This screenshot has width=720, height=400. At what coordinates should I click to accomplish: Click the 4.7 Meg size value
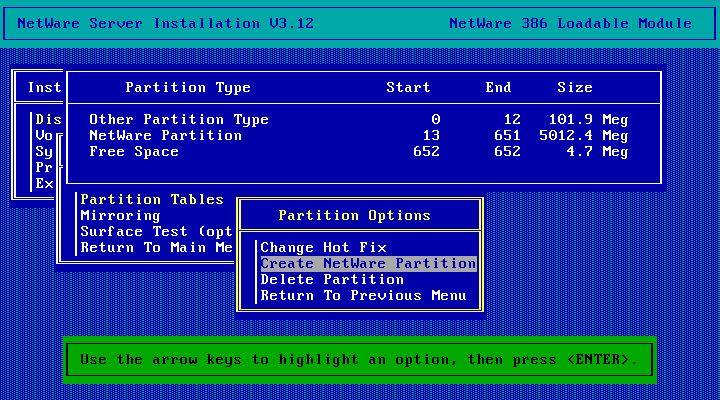coord(597,152)
